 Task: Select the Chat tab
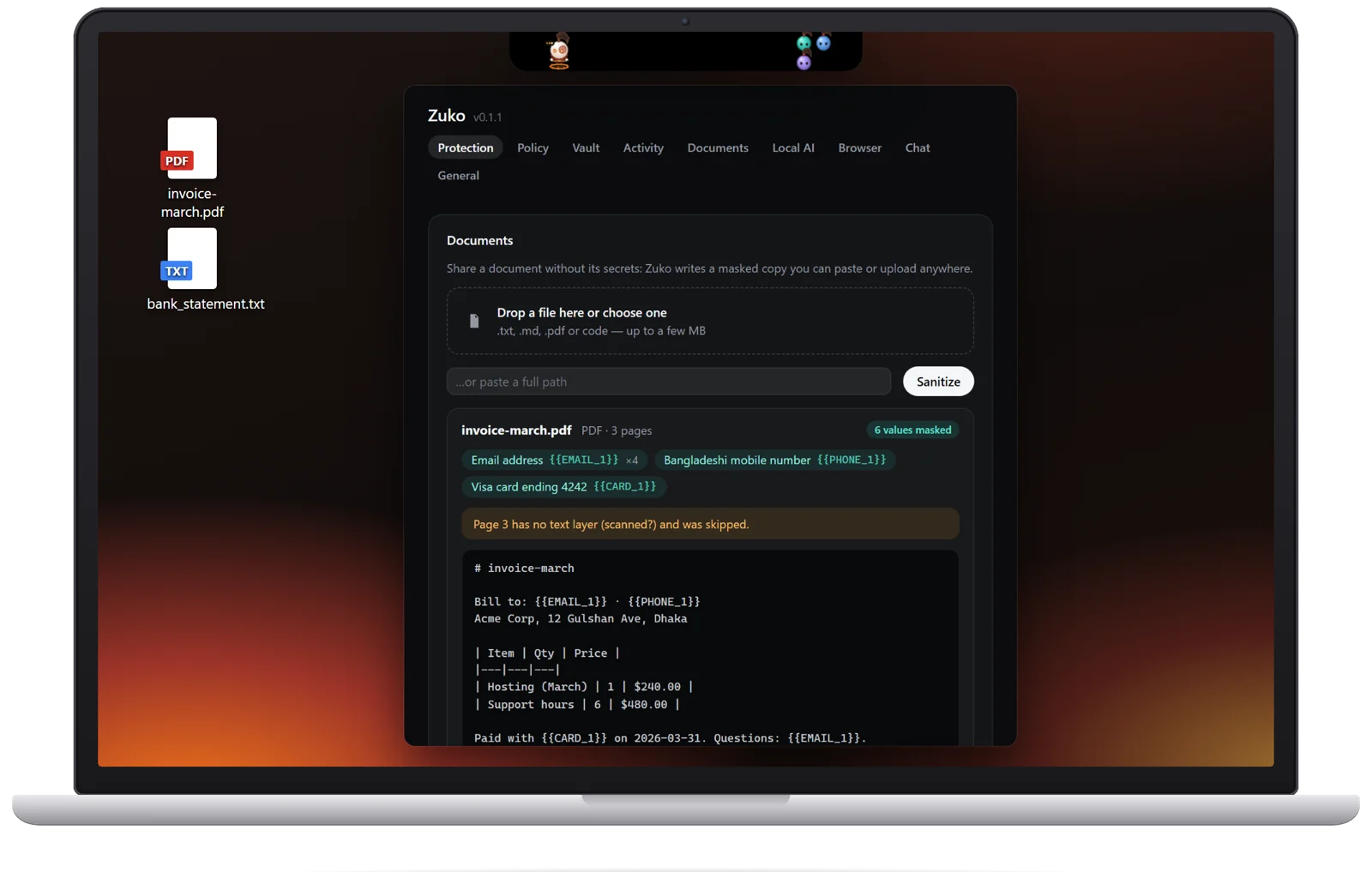click(x=918, y=147)
